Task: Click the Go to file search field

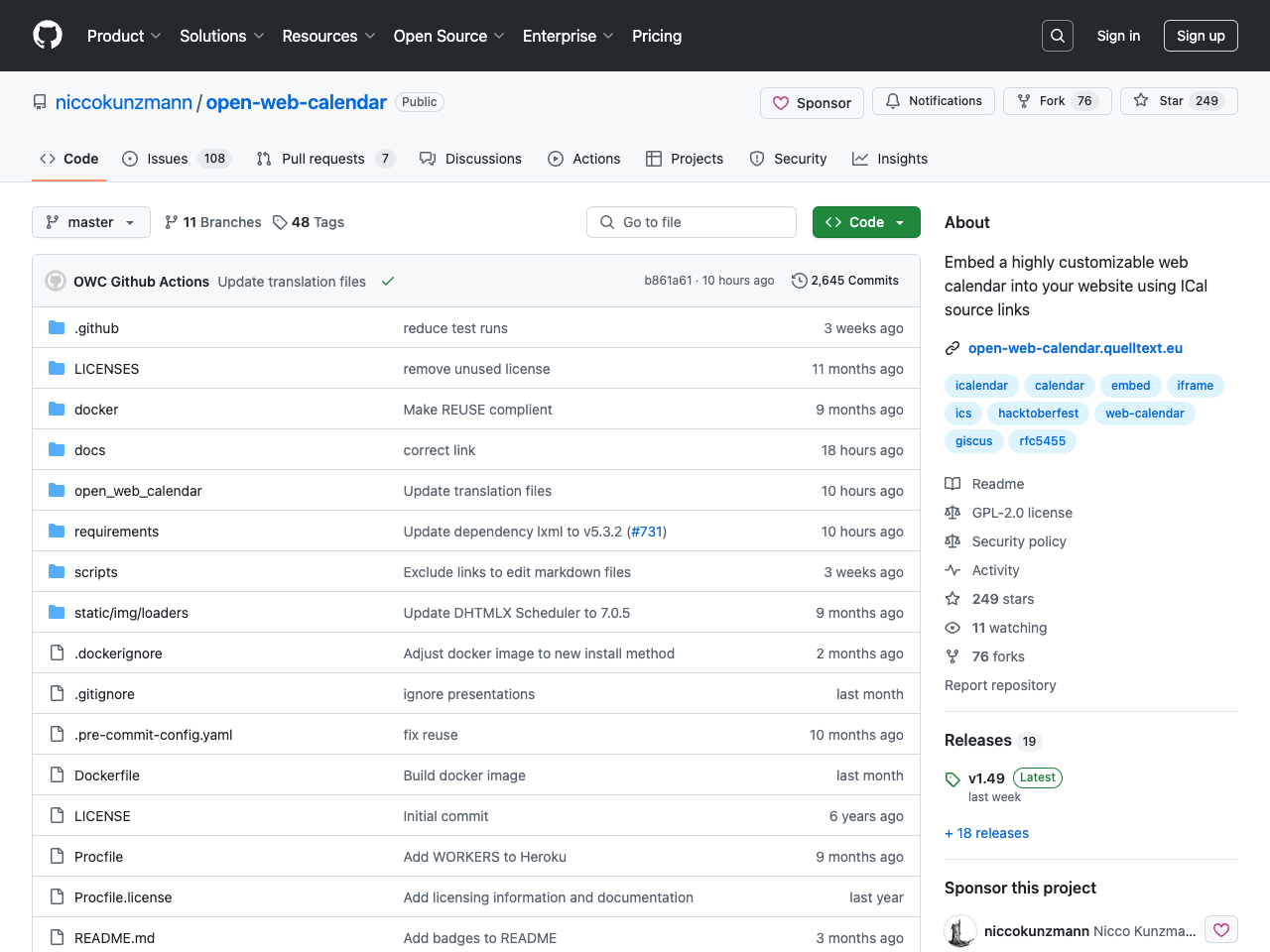Action: 692,222
